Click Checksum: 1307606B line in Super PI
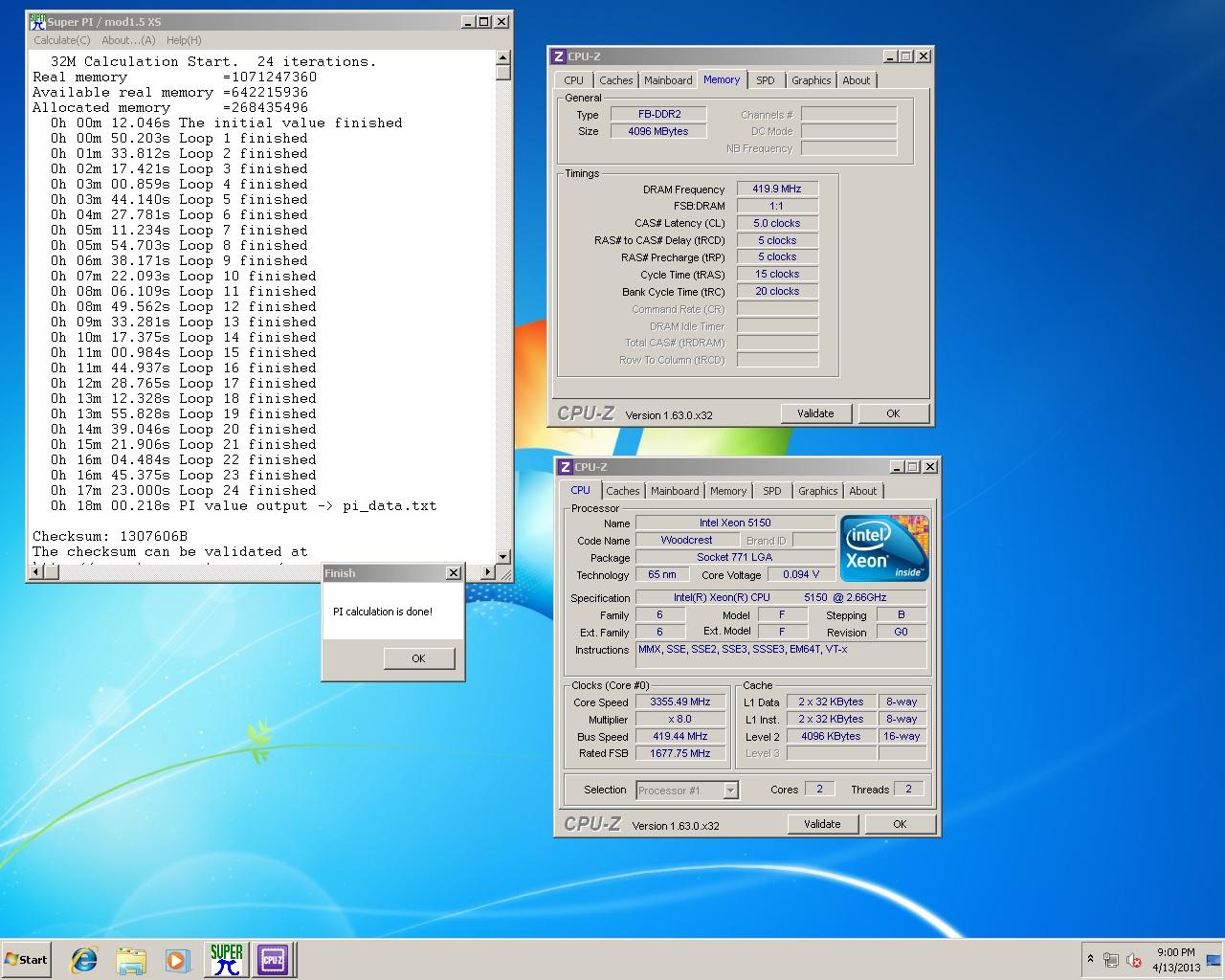Screen dimensions: 1225x980 click(110, 536)
